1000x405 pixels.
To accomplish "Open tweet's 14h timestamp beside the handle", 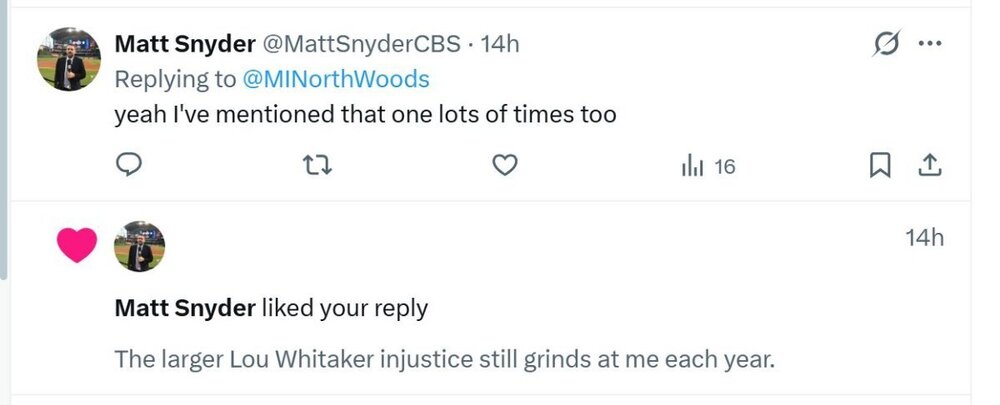I will [500, 44].
